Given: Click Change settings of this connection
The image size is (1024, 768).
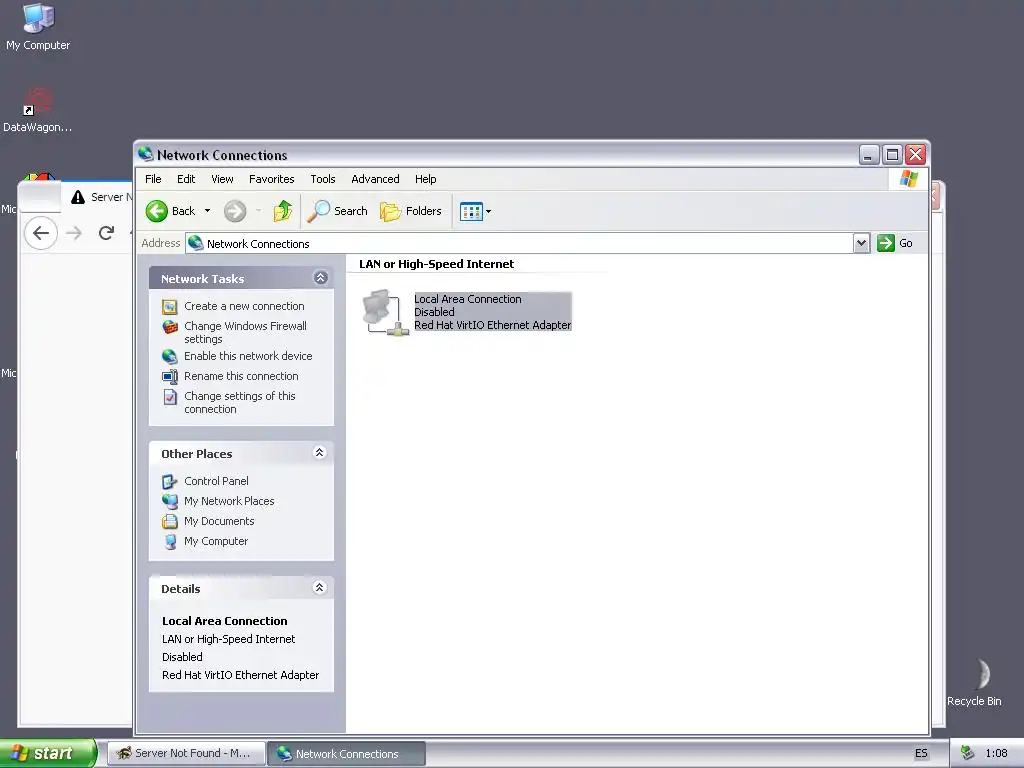Looking at the screenshot, I should [240, 402].
